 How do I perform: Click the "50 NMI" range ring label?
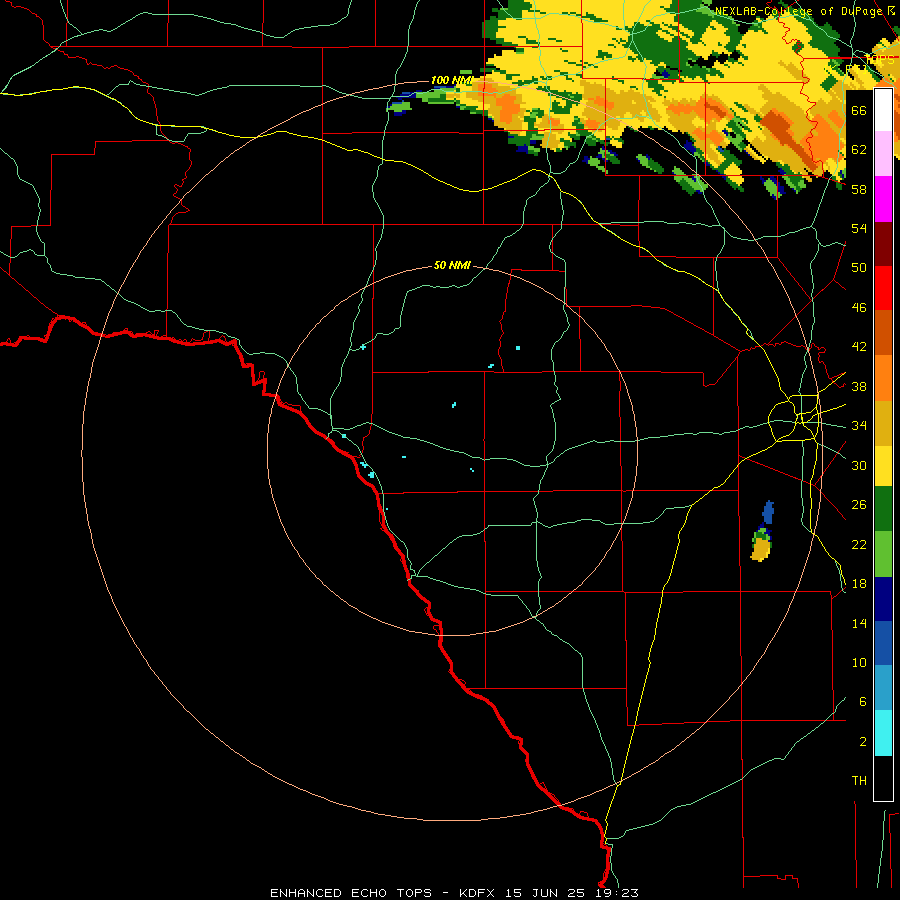point(452,265)
